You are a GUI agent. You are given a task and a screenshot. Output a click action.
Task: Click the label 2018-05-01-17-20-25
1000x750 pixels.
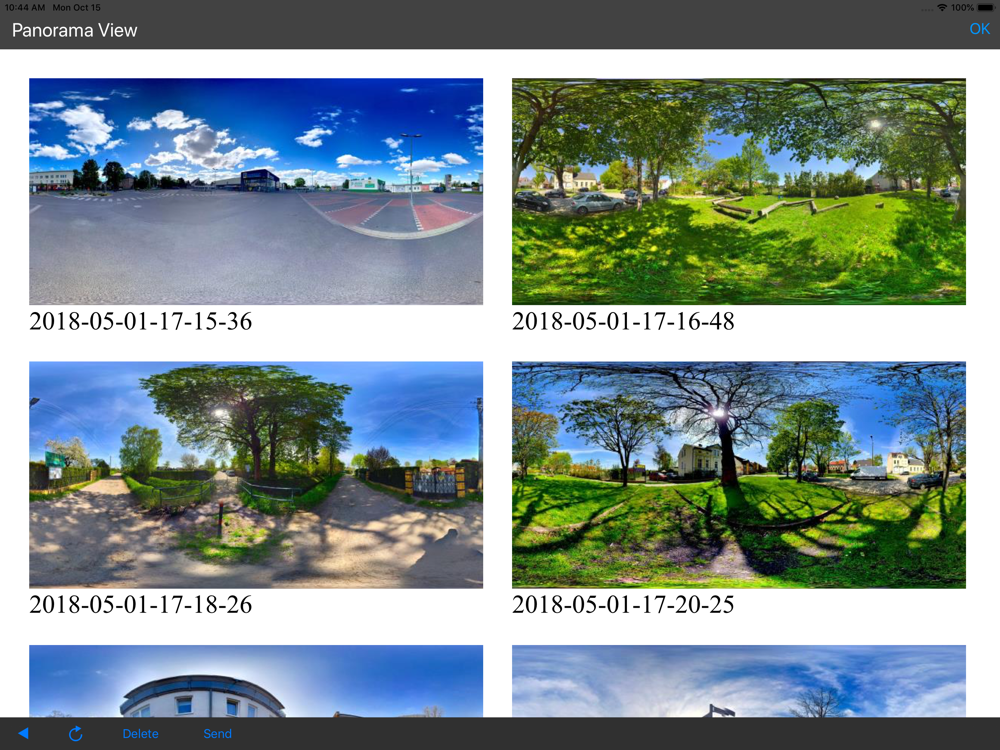pos(623,604)
